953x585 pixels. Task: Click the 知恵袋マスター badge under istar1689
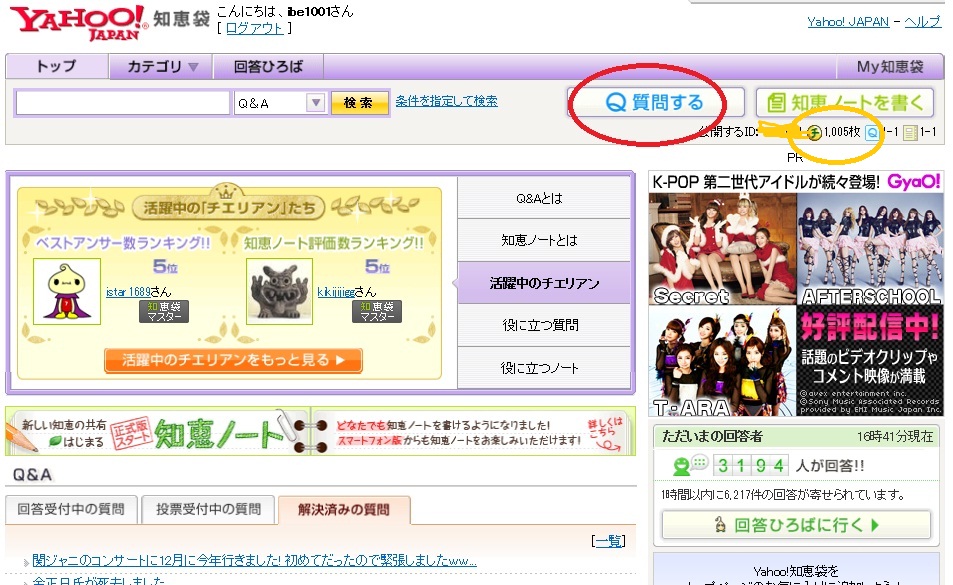(x=164, y=311)
